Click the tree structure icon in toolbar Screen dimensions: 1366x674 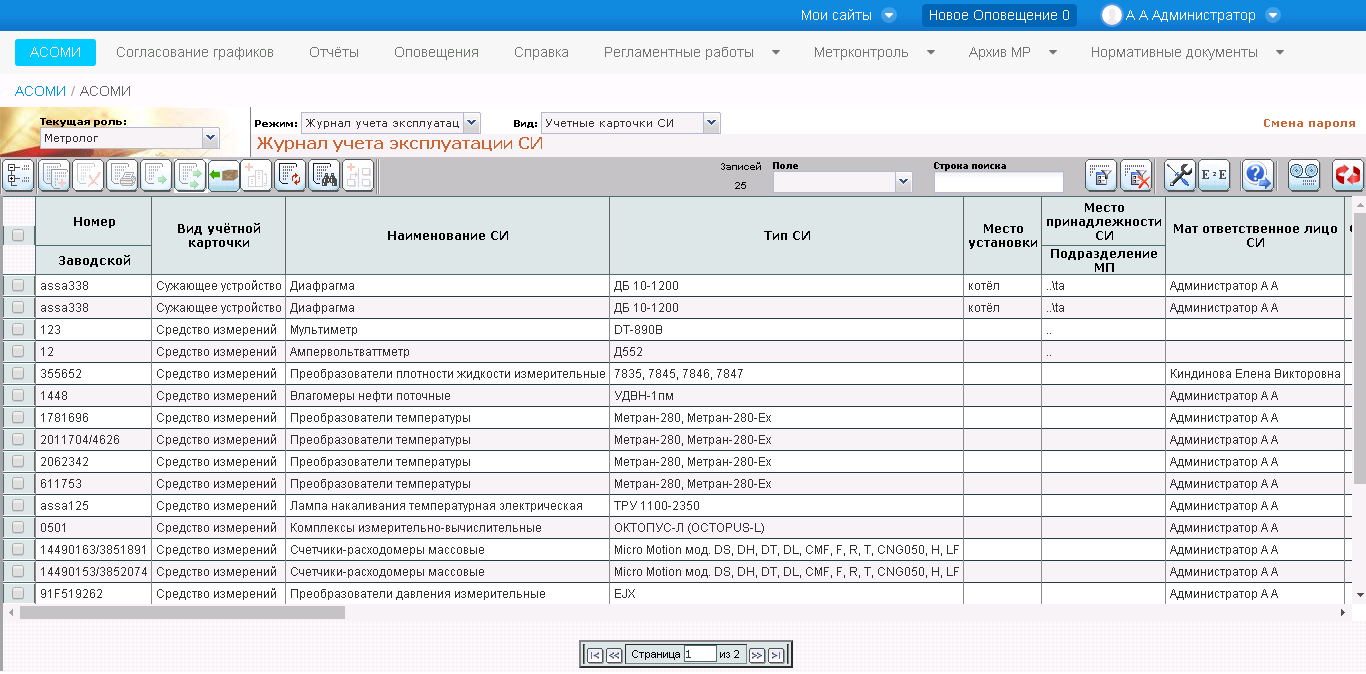point(19,176)
